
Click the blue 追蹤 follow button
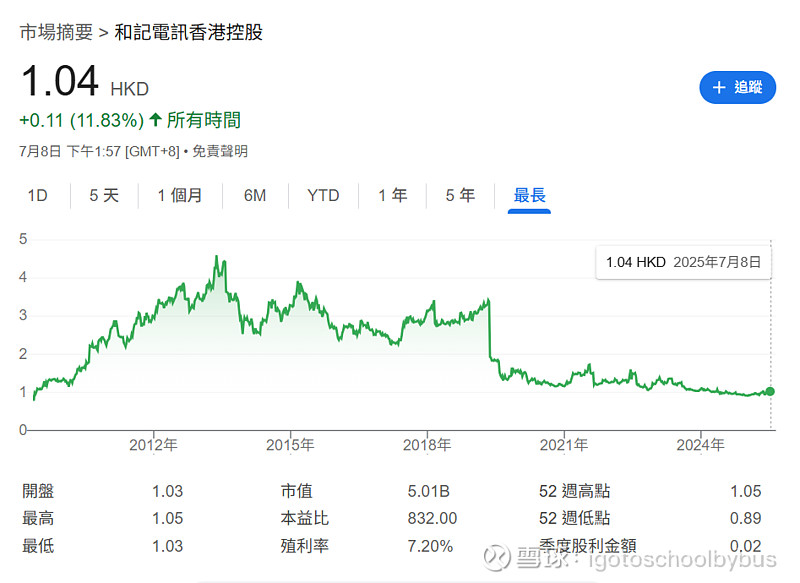click(737, 87)
